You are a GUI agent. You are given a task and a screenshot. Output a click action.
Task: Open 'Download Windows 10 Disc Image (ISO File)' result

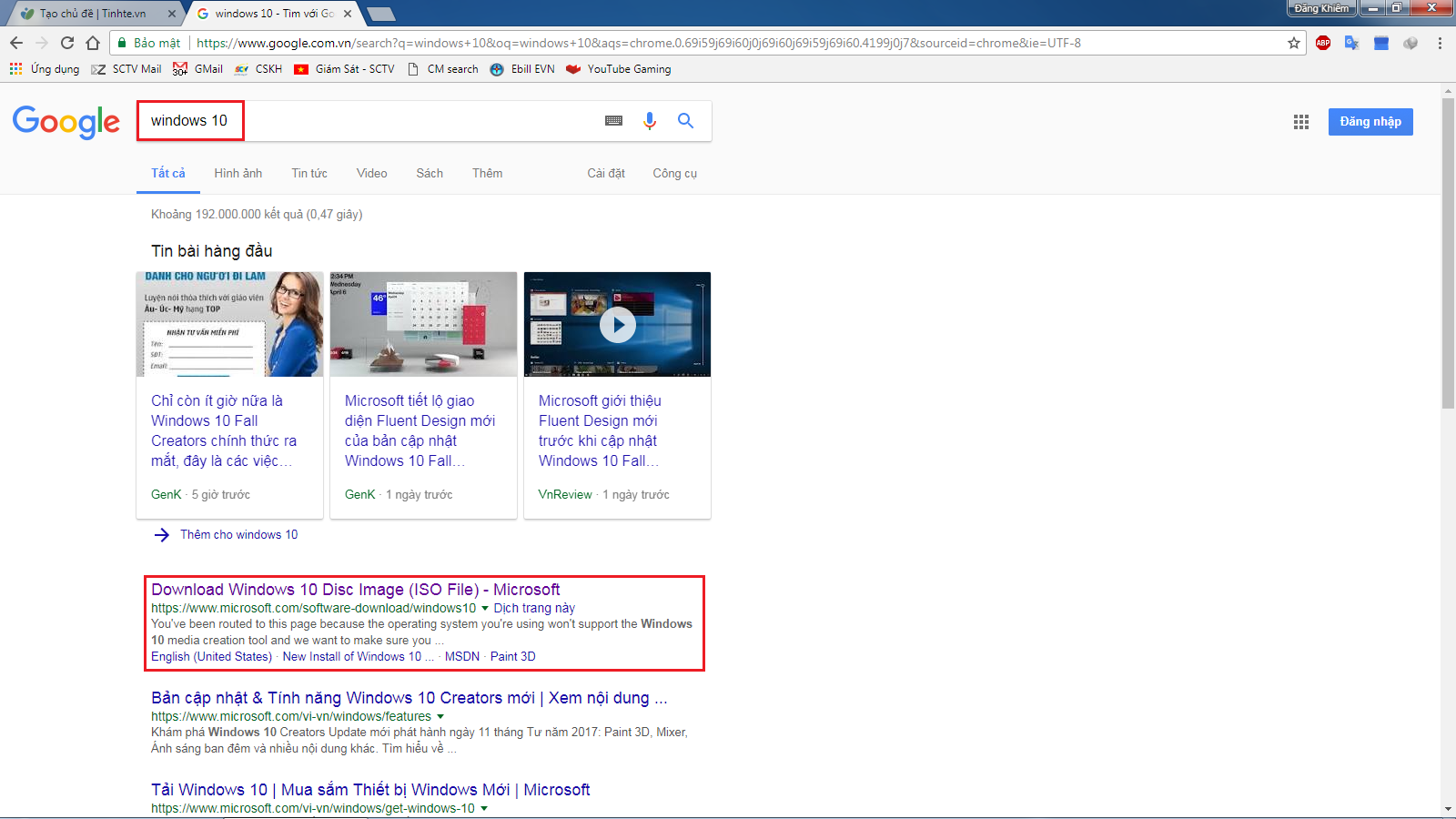356,590
